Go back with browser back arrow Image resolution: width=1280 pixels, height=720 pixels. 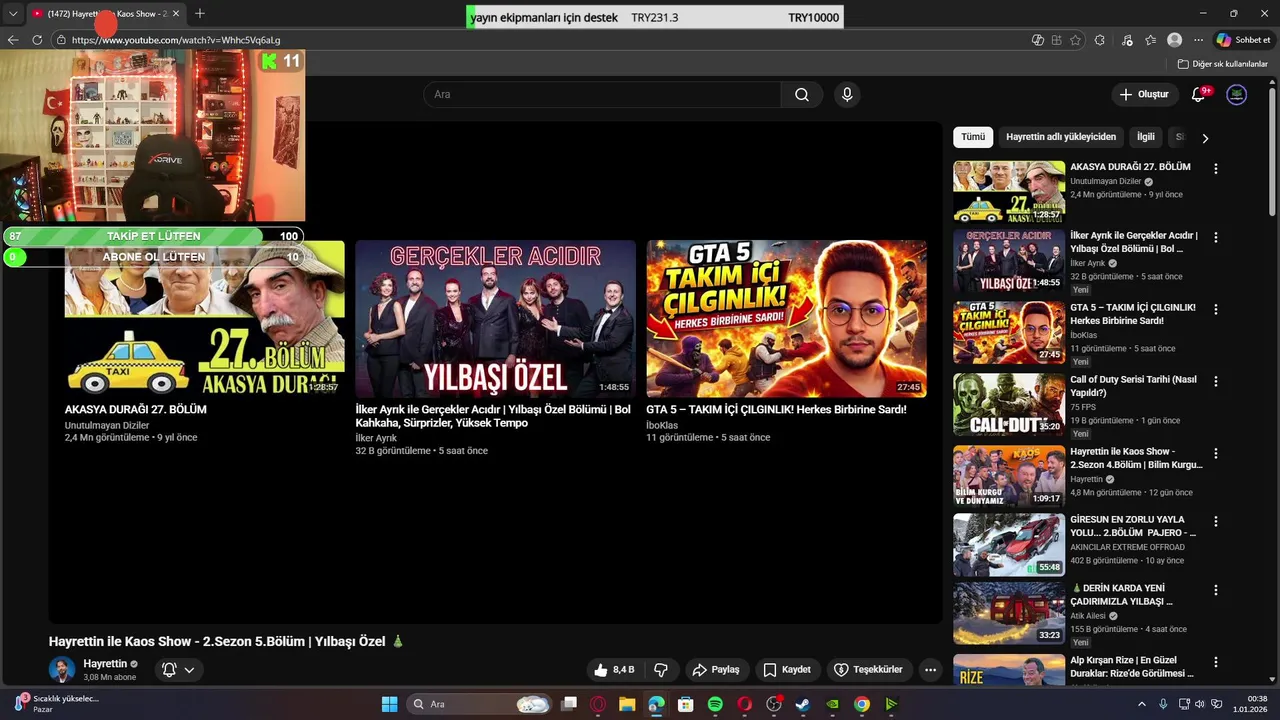click(x=13, y=40)
